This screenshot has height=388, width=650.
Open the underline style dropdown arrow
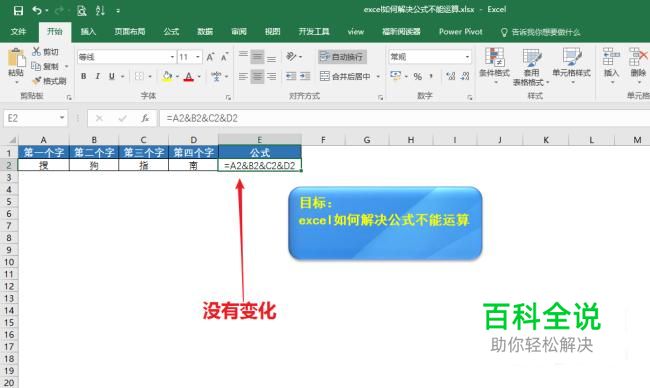pos(123,77)
